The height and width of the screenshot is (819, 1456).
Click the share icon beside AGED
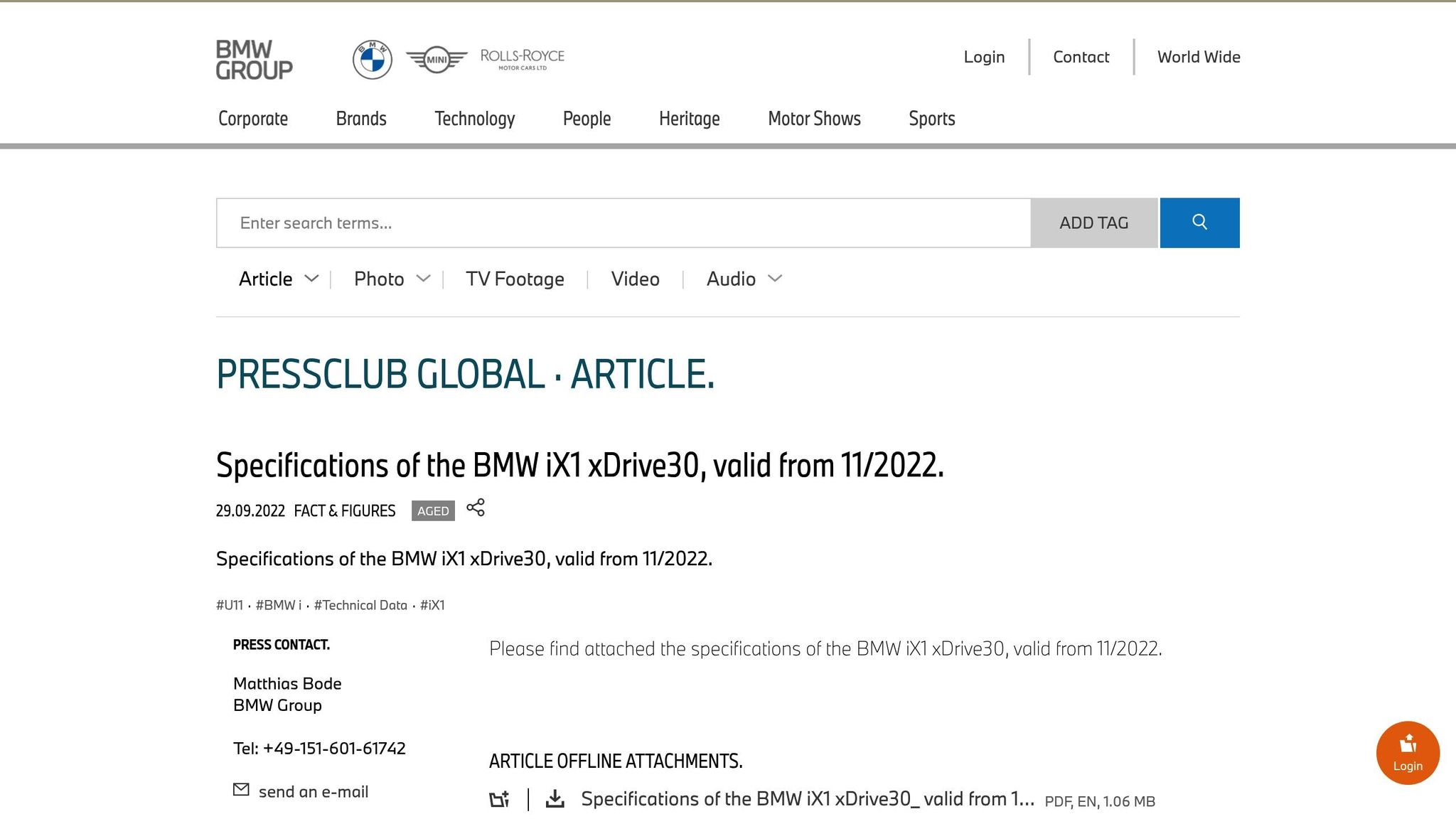tap(476, 508)
